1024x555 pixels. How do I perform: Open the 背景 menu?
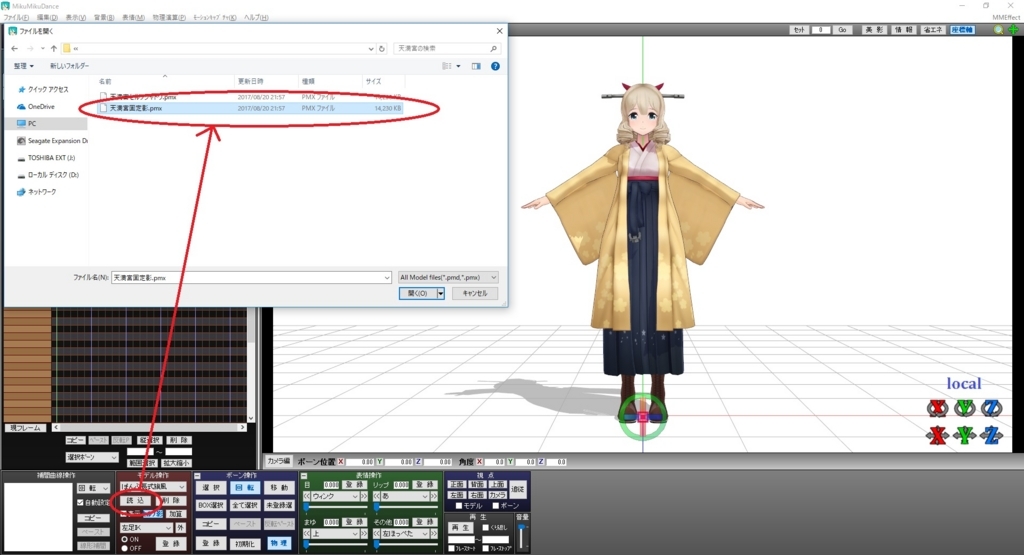coord(104,18)
